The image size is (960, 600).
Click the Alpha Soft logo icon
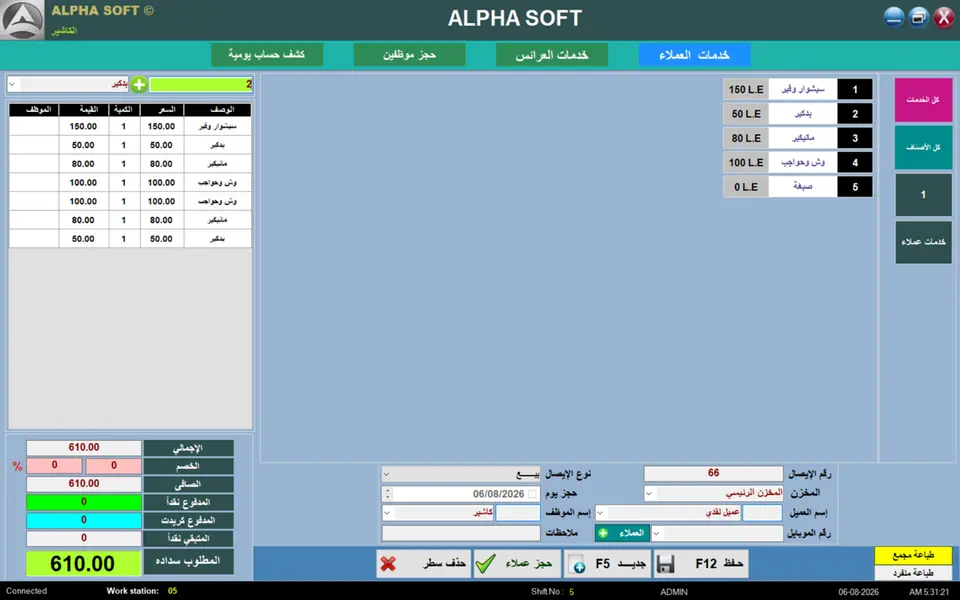[x=22, y=20]
